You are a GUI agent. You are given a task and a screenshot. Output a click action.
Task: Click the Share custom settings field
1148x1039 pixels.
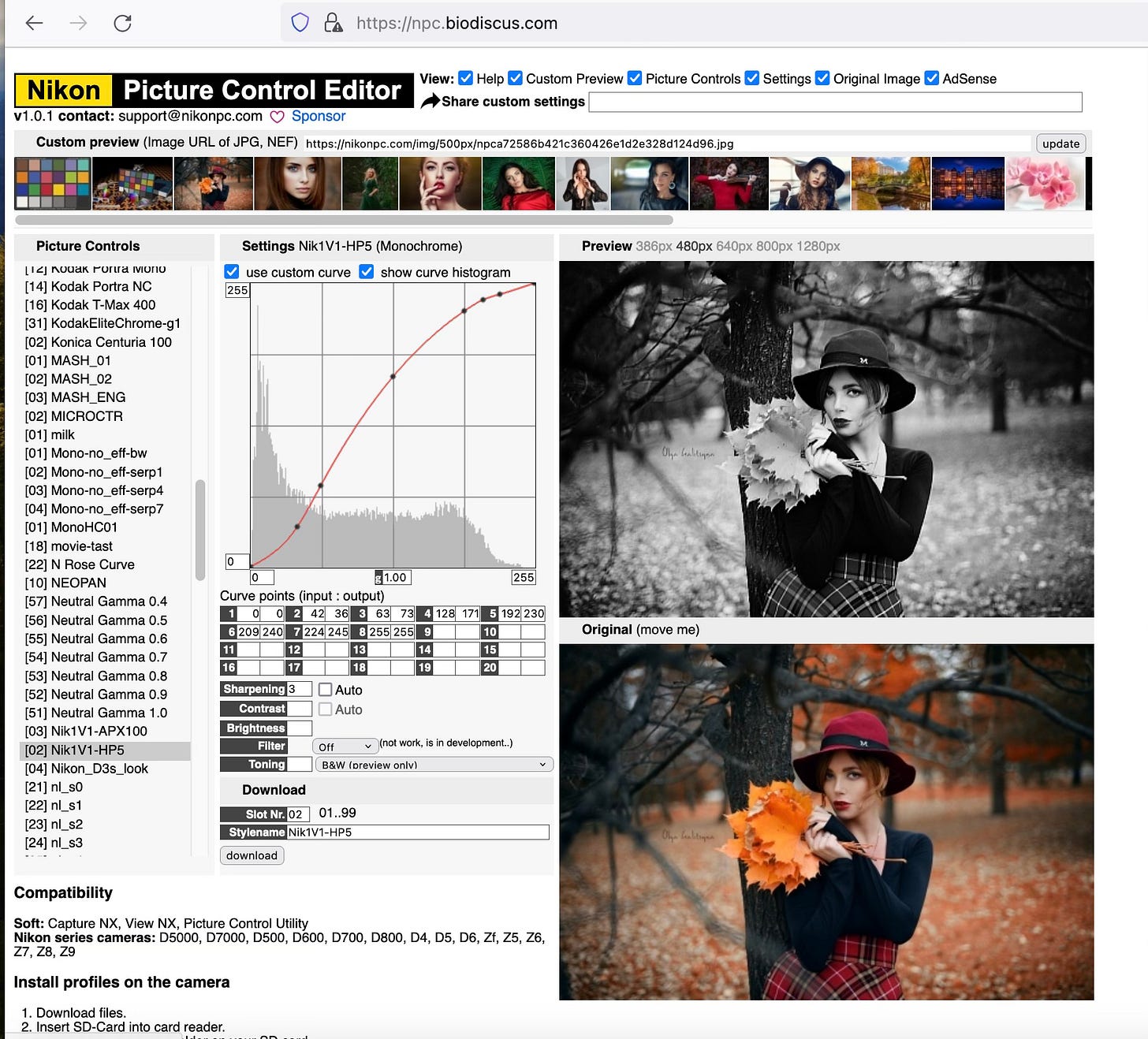point(836,102)
